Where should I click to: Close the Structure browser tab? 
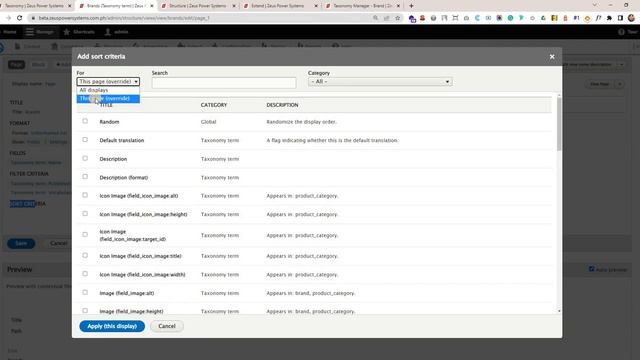tap(234, 6)
